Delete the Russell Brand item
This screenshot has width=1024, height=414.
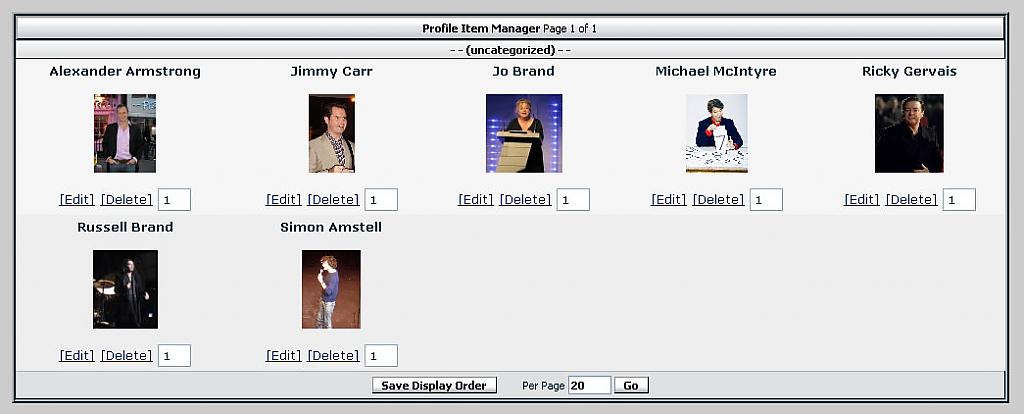[x=126, y=356]
